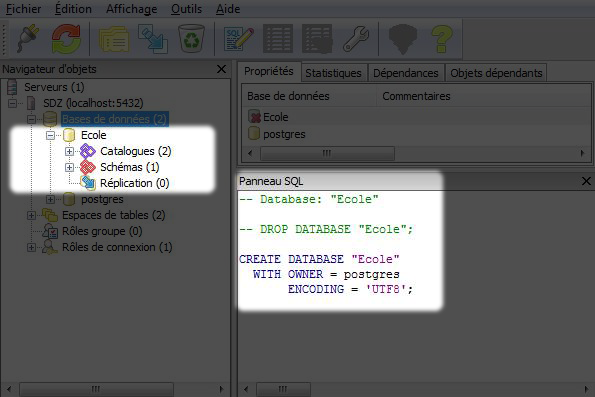Open help with yellow question mark icon

pos(442,39)
